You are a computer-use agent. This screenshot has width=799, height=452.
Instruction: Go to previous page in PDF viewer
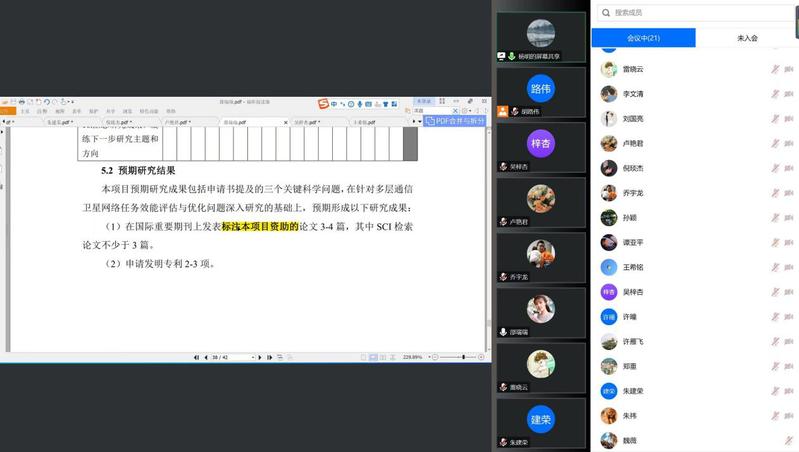205,357
